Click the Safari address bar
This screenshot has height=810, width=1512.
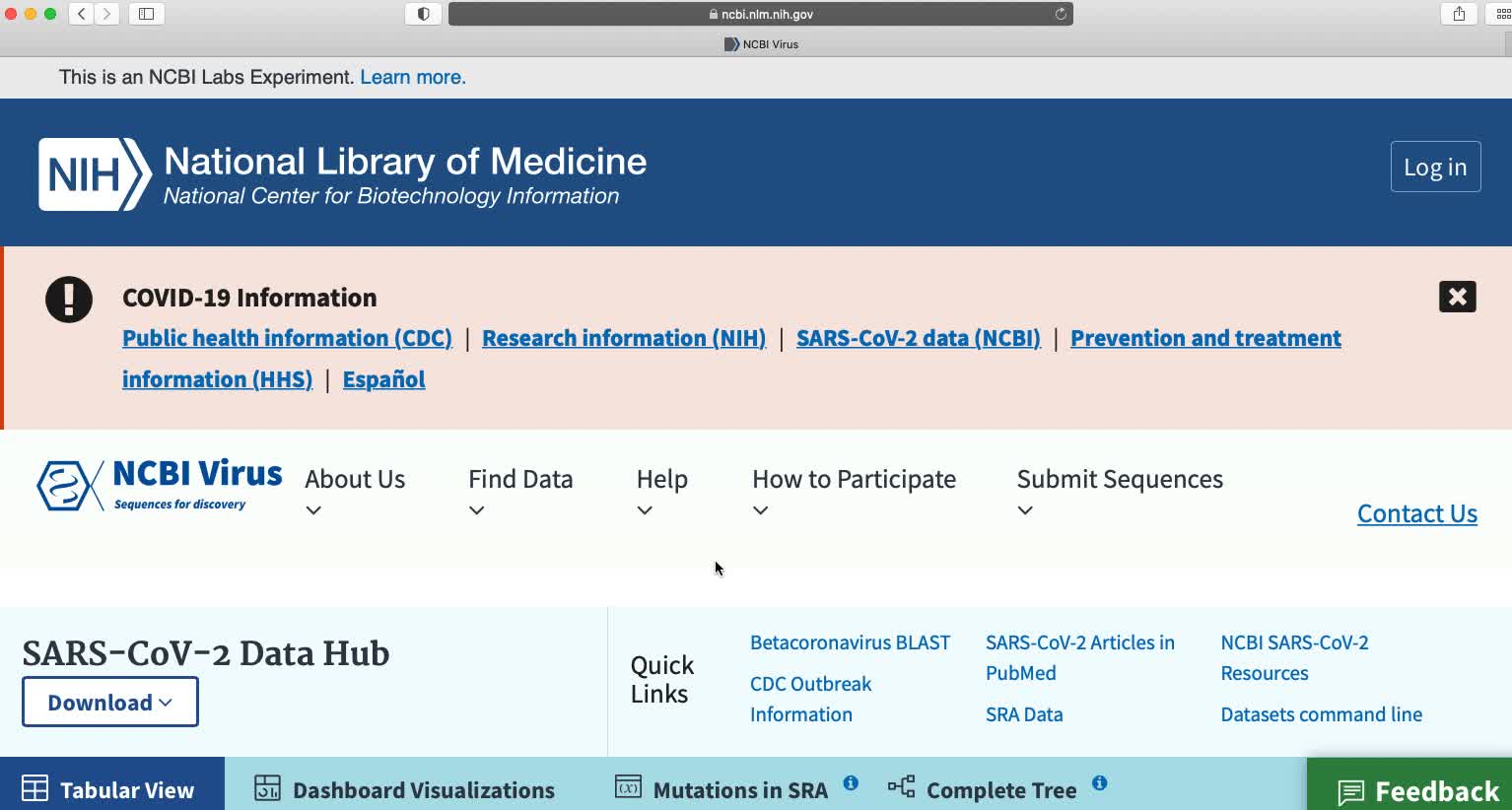(760, 14)
